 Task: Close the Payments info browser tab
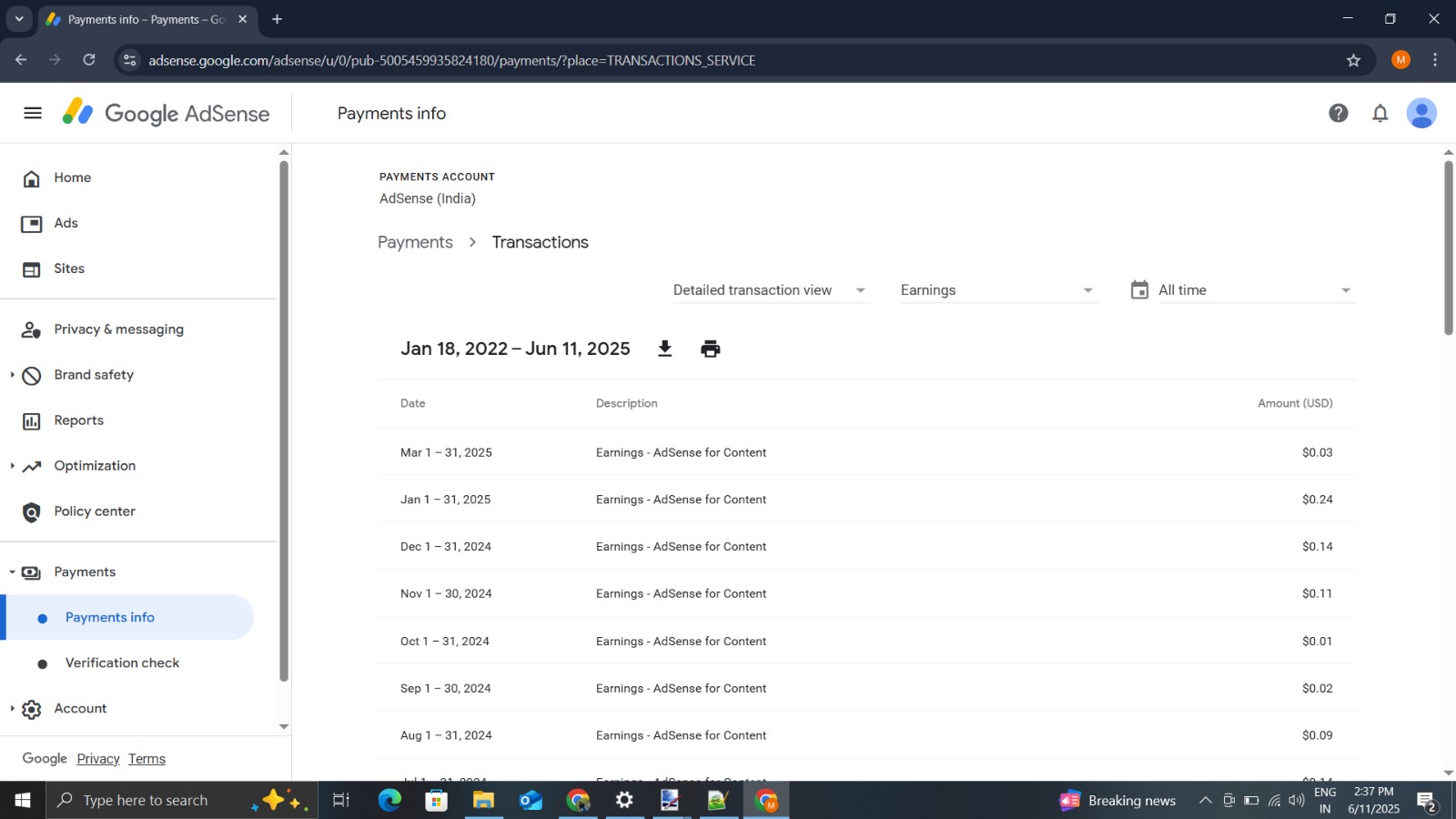pyautogui.click(x=242, y=19)
